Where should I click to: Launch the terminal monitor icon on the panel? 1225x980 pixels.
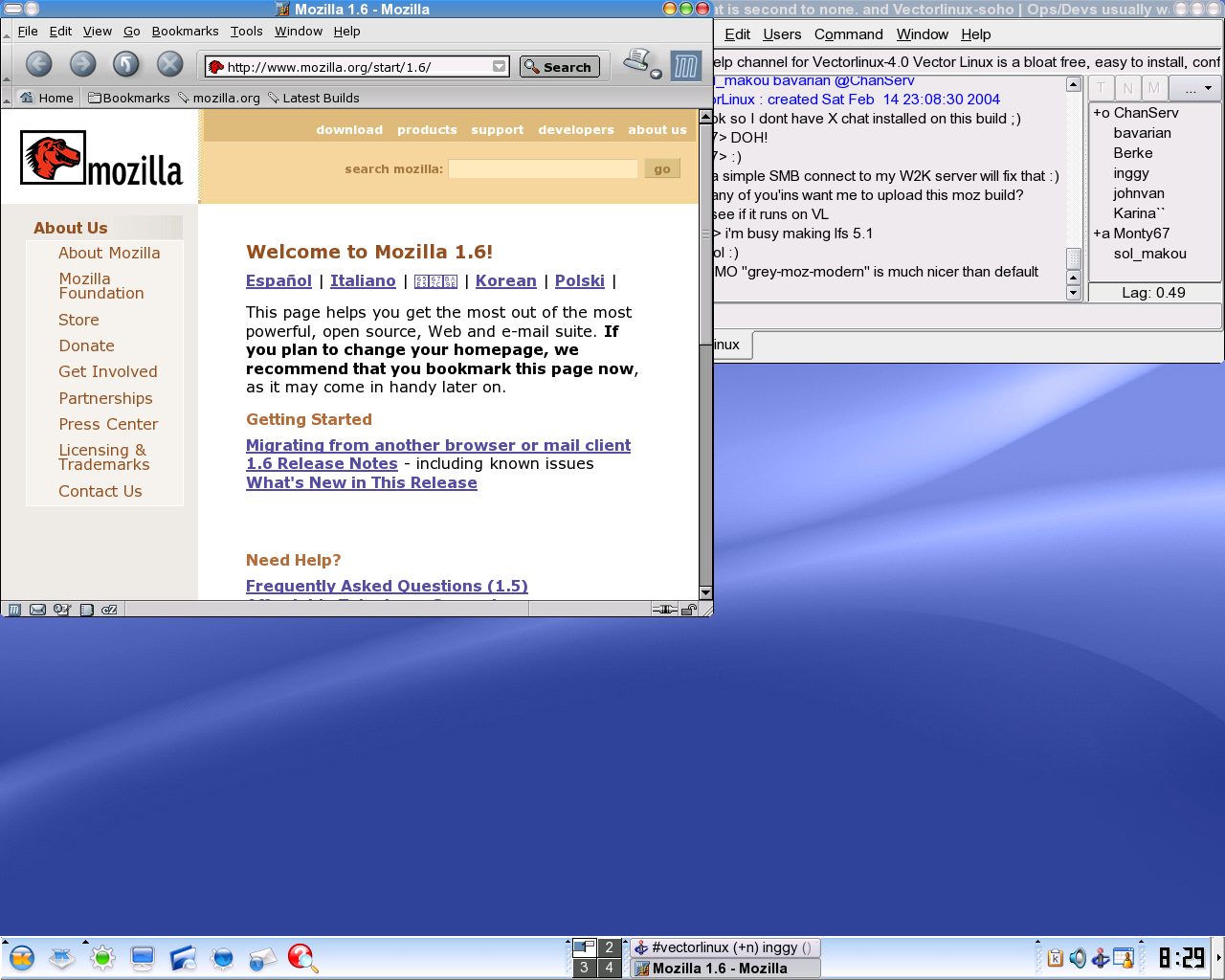(x=143, y=958)
